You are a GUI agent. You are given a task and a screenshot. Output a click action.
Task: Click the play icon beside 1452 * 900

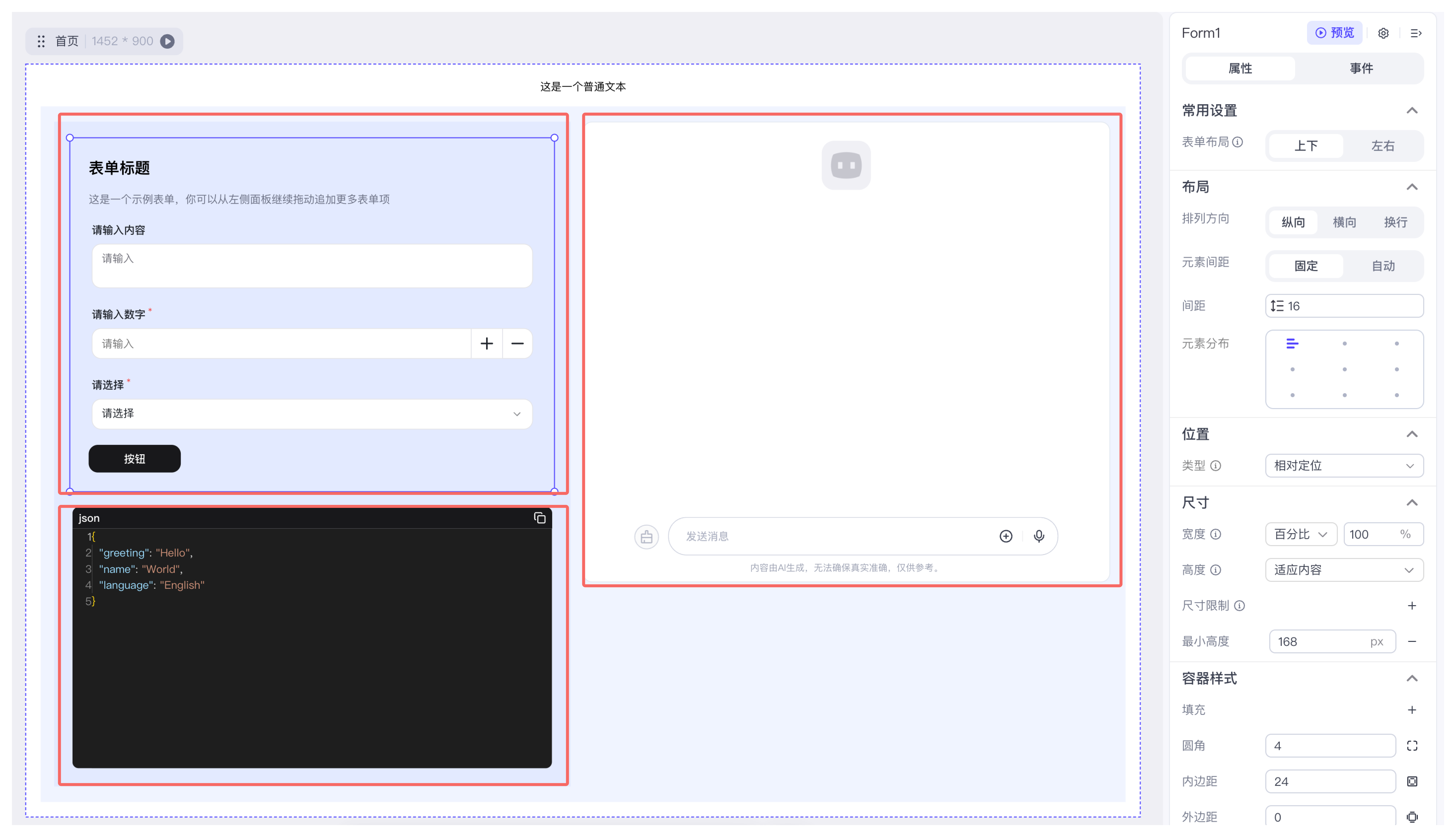tap(167, 41)
